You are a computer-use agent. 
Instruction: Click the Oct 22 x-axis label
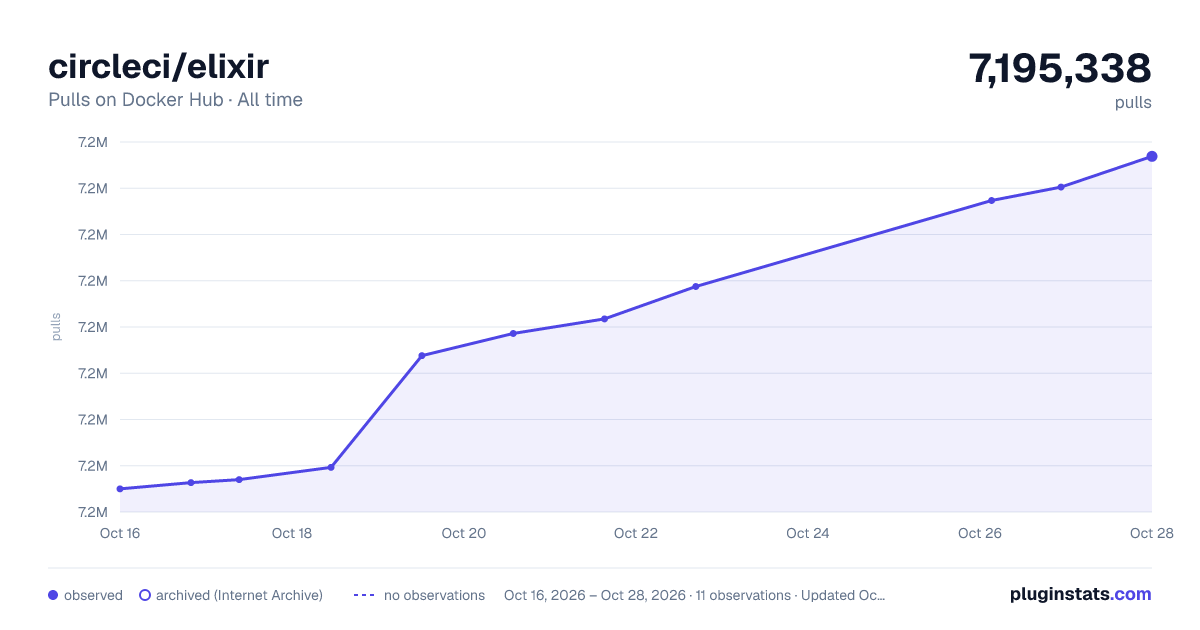click(636, 533)
